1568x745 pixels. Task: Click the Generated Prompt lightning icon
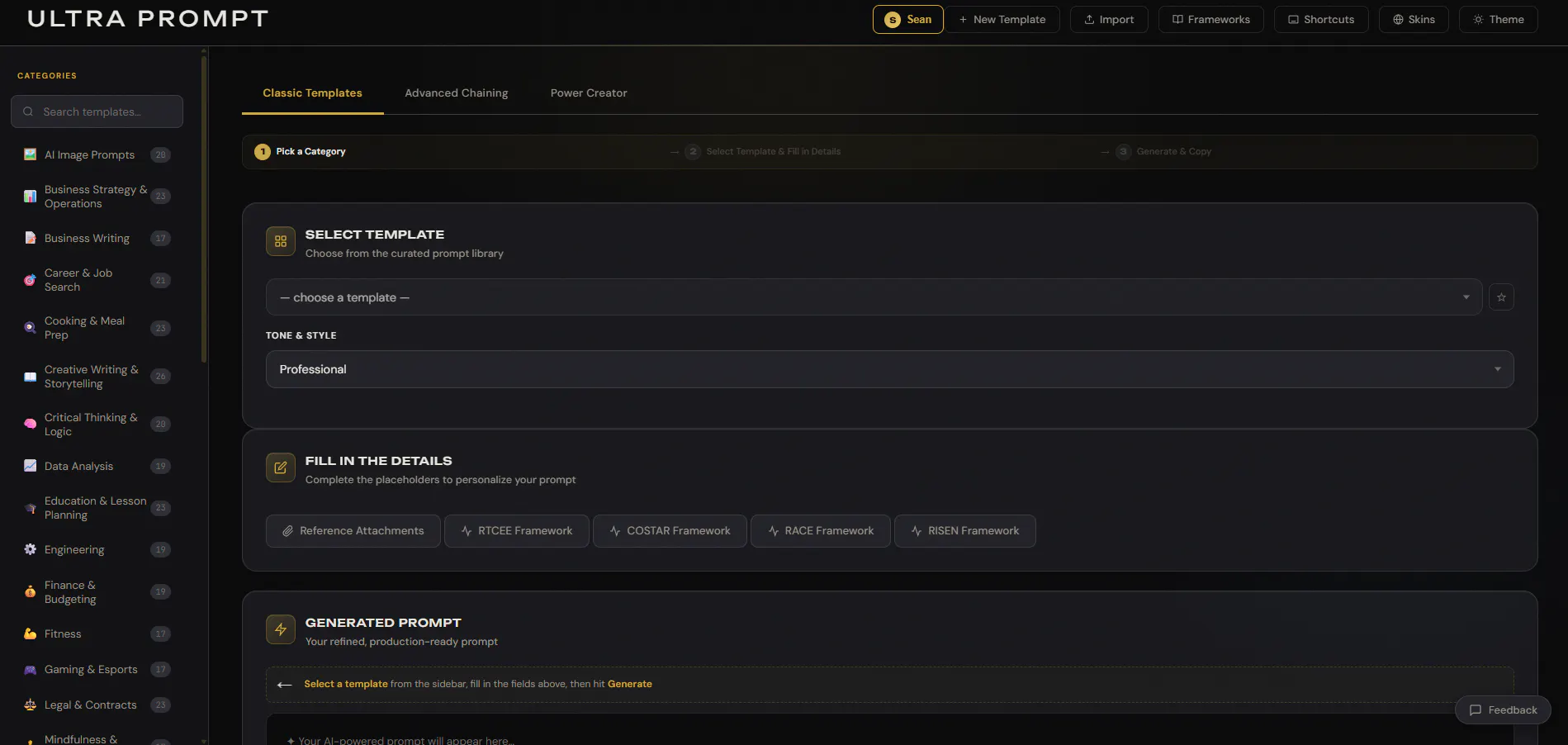[281, 629]
